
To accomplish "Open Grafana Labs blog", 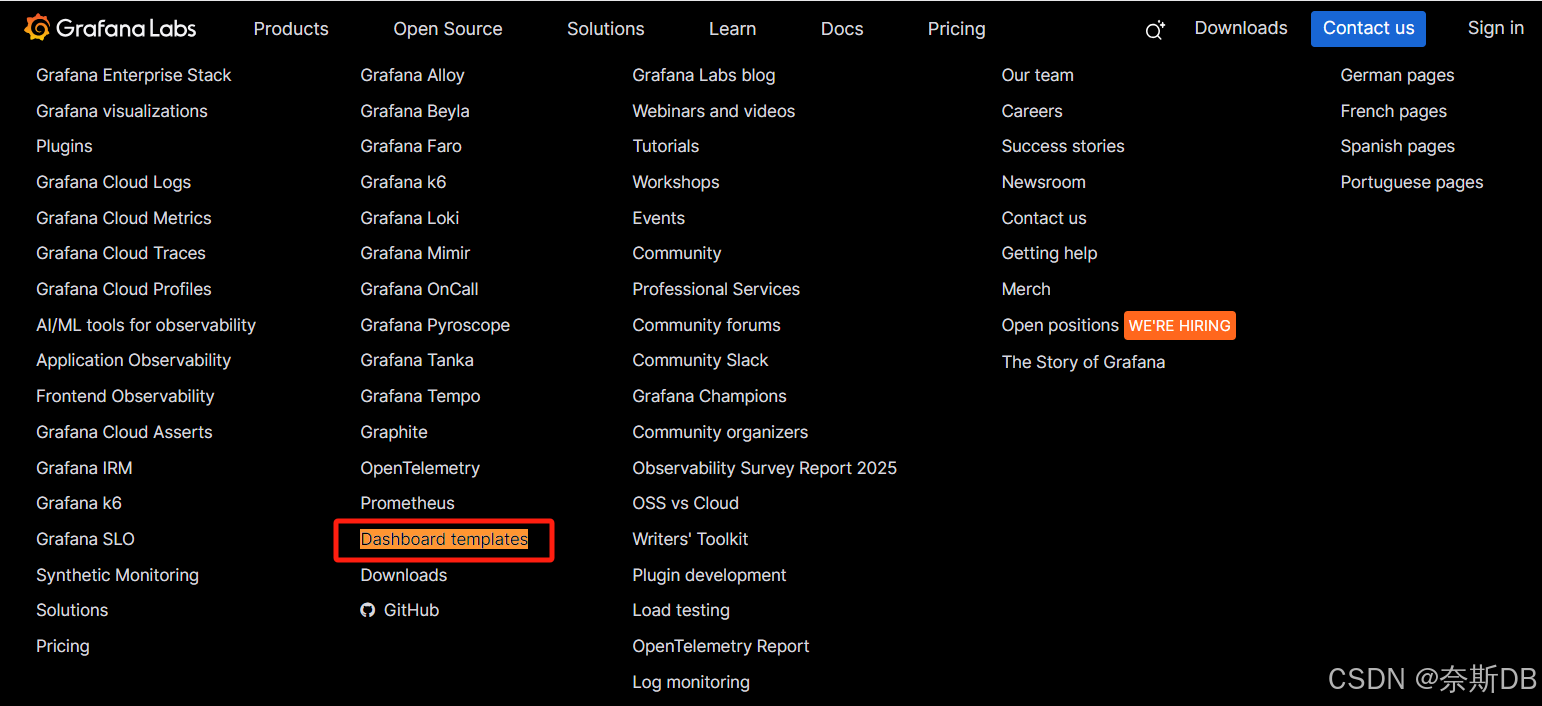I will 704,75.
